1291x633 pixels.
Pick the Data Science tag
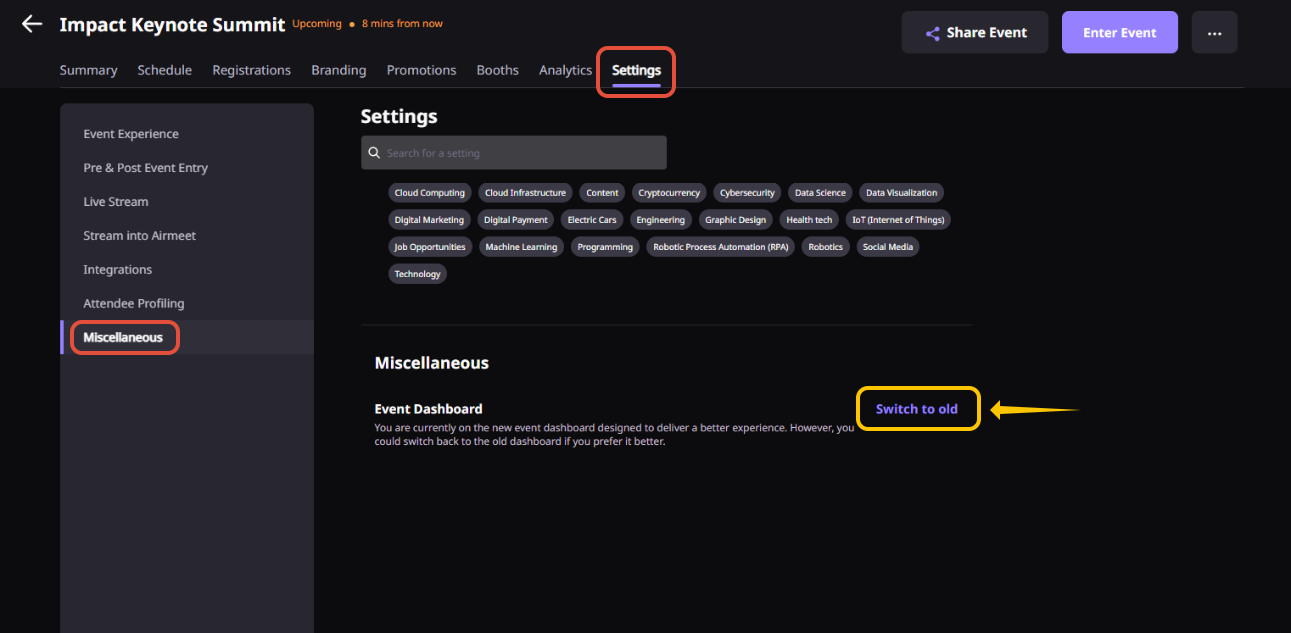[x=820, y=193]
